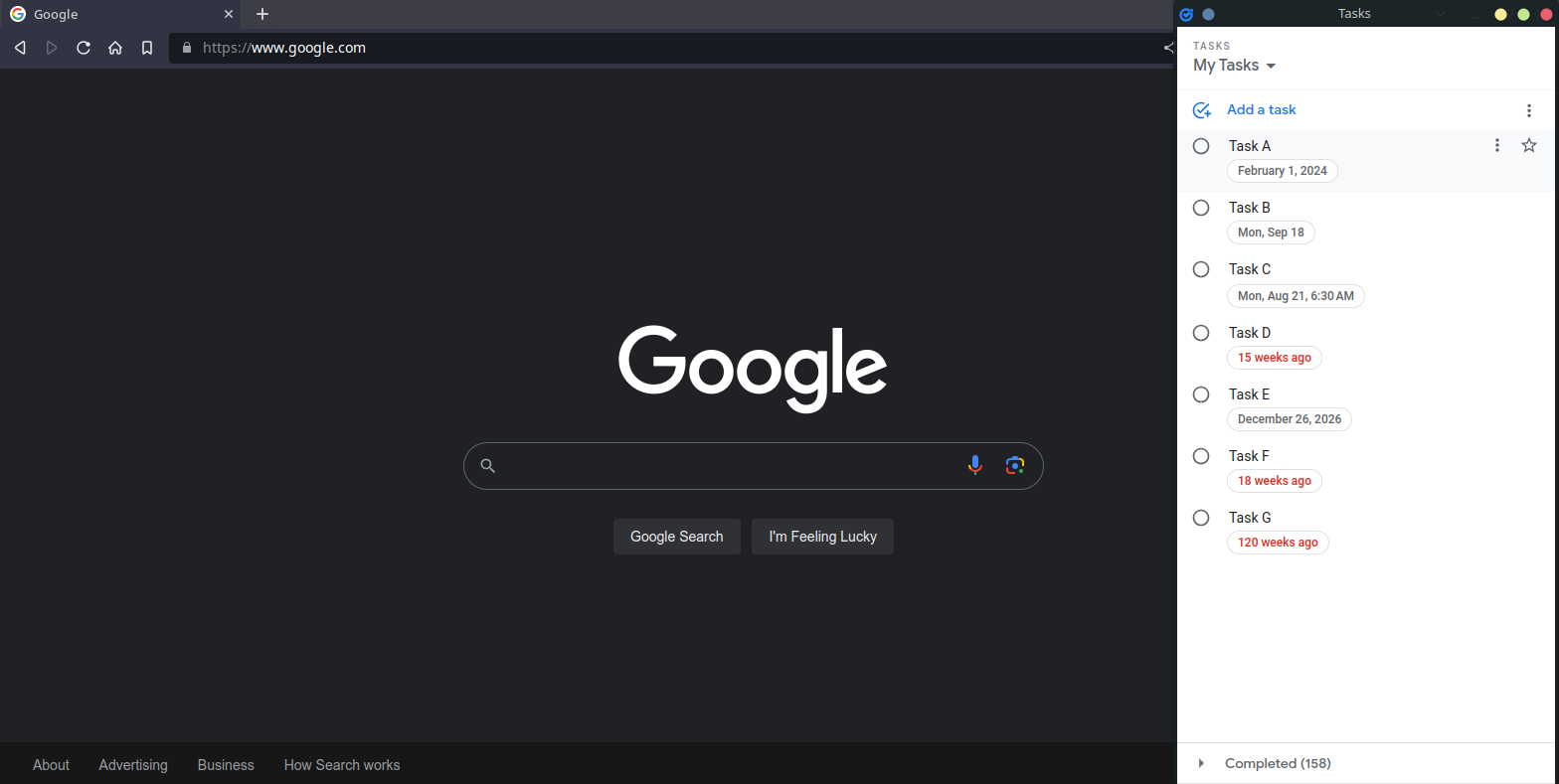The width and height of the screenshot is (1559, 784).
Task: Click the Mon, Sep 18 date chip
Action: [x=1271, y=233]
